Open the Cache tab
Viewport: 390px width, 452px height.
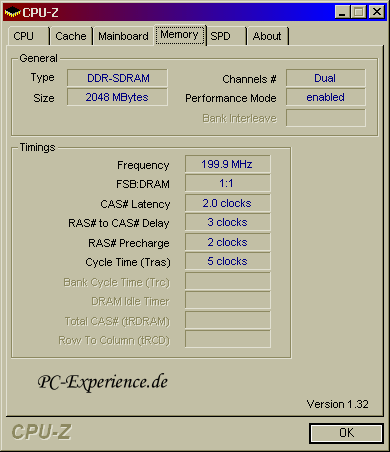coord(71,36)
